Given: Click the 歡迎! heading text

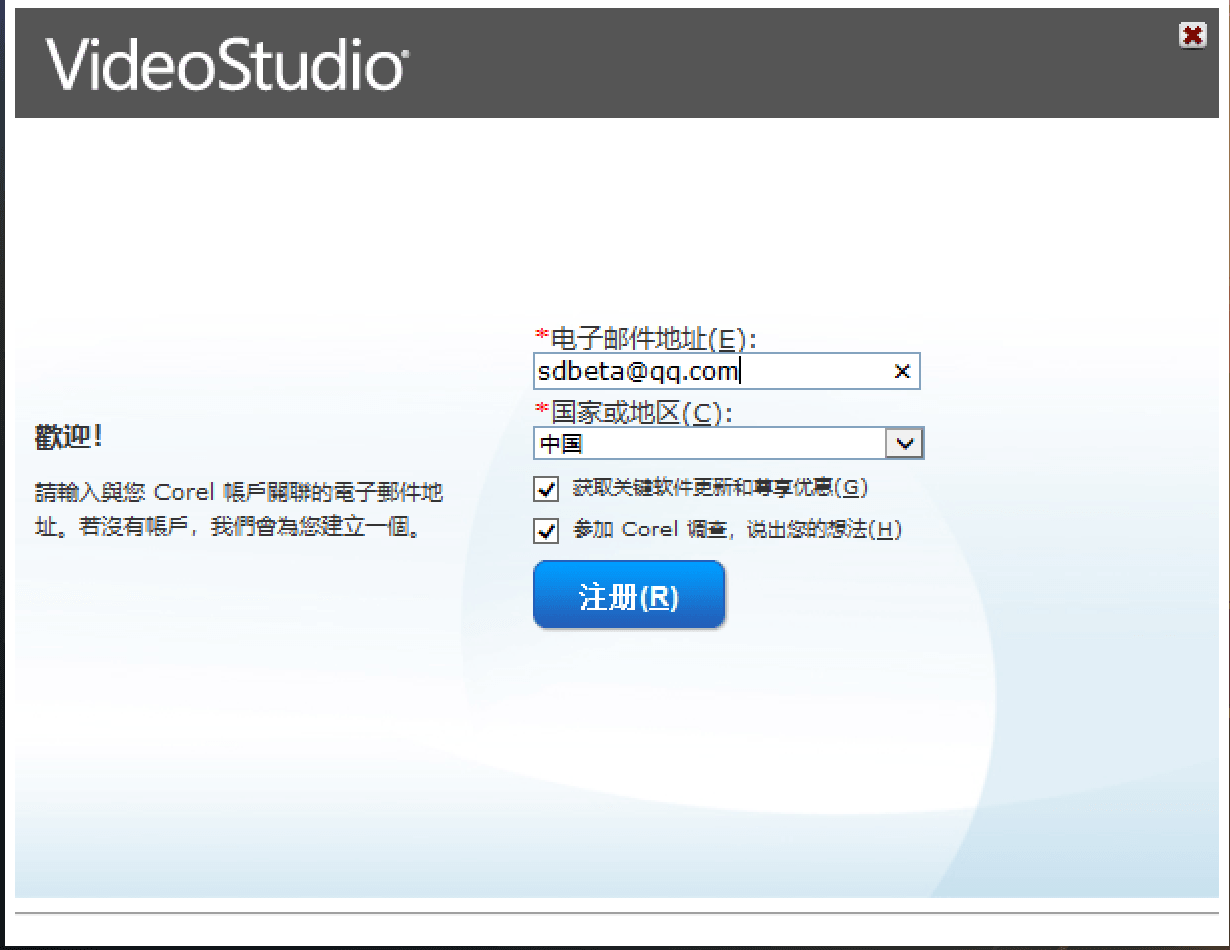Looking at the screenshot, I should (x=68, y=437).
